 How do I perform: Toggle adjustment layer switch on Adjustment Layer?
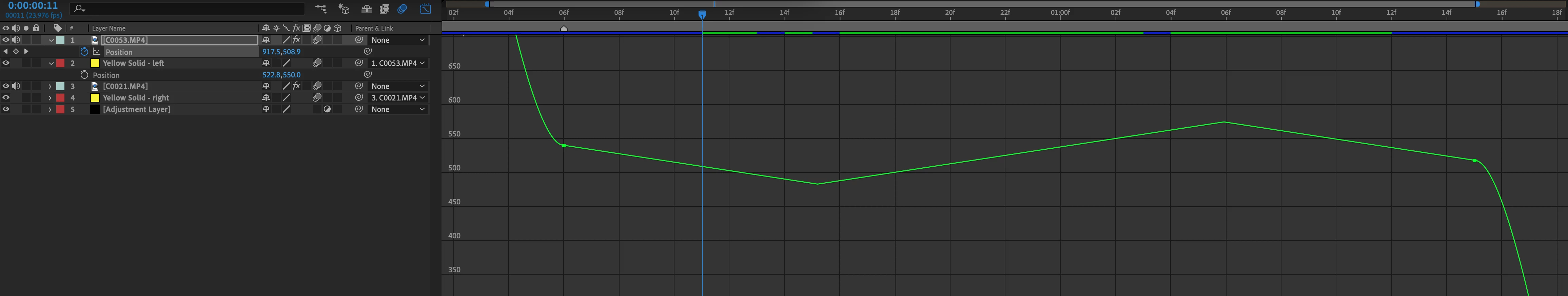pyautogui.click(x=328, y=109)
